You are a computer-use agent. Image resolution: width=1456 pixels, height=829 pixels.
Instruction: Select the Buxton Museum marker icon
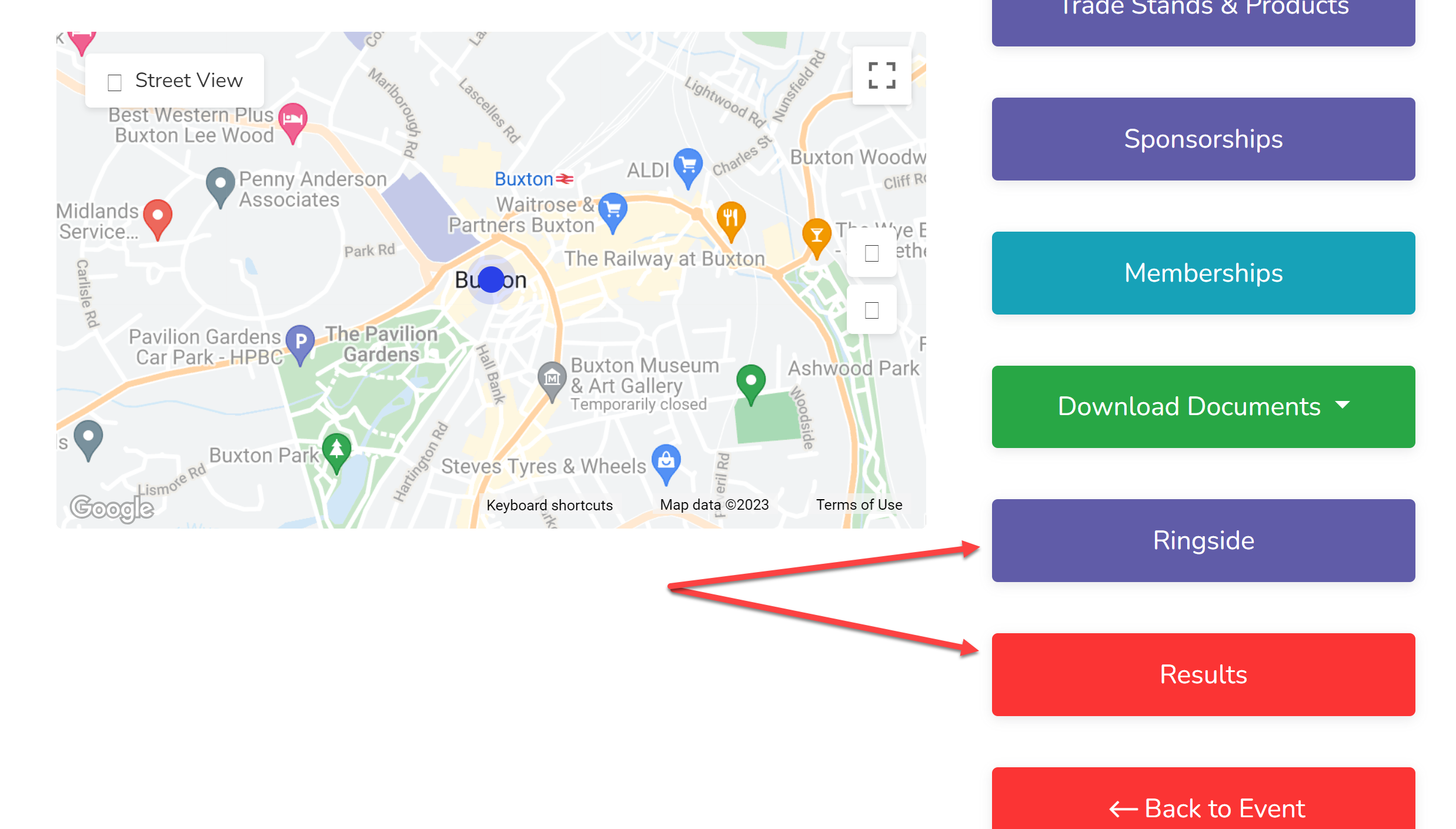coord(552,381)
